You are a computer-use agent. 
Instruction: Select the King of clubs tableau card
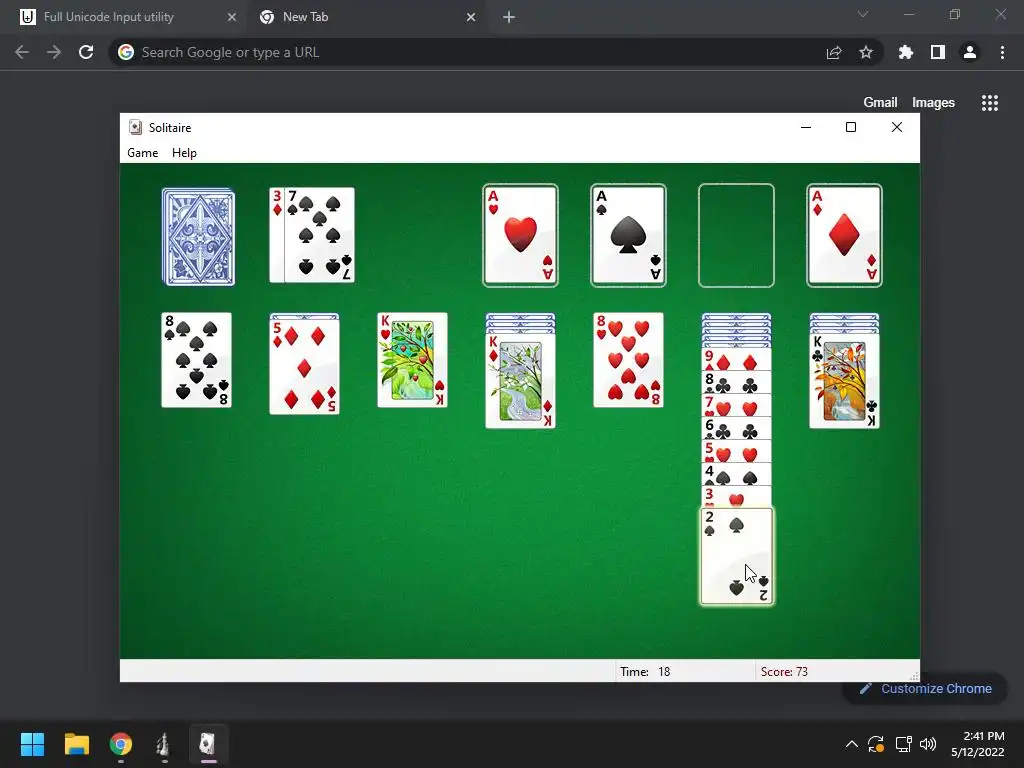click(x=844, y=381)
